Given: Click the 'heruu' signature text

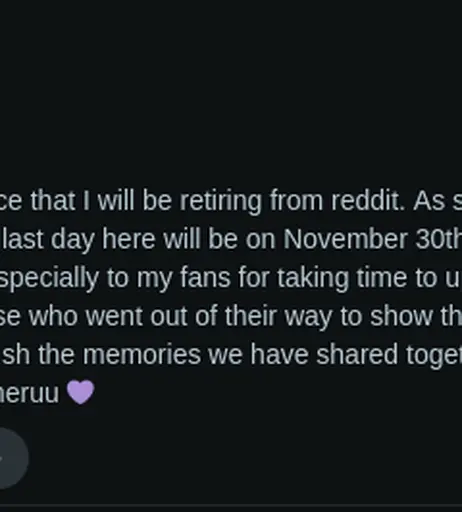Looking at the screenshot, I should click(29, 393).
